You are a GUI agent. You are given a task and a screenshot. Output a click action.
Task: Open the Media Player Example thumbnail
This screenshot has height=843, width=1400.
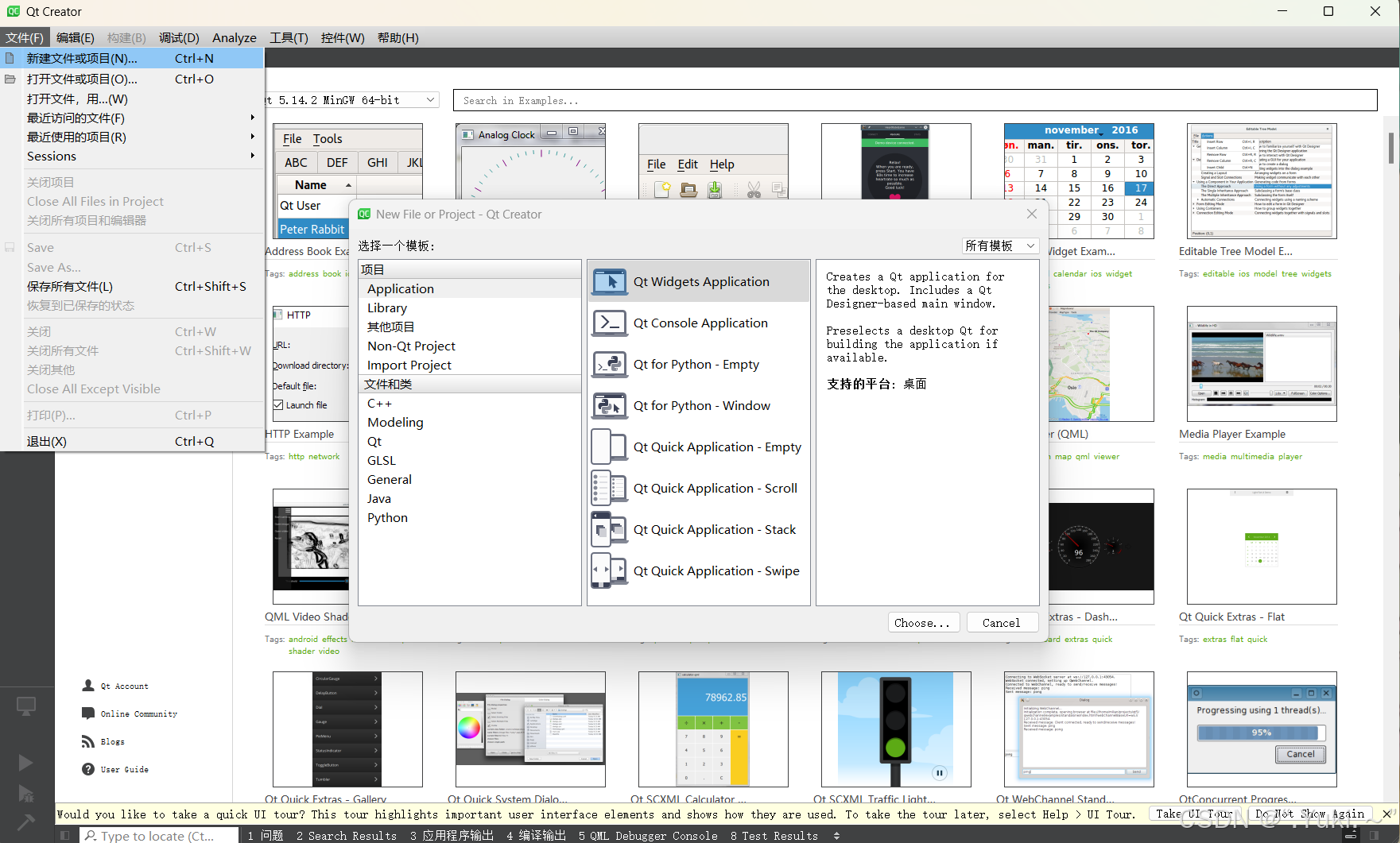(x=1262, y=364)
